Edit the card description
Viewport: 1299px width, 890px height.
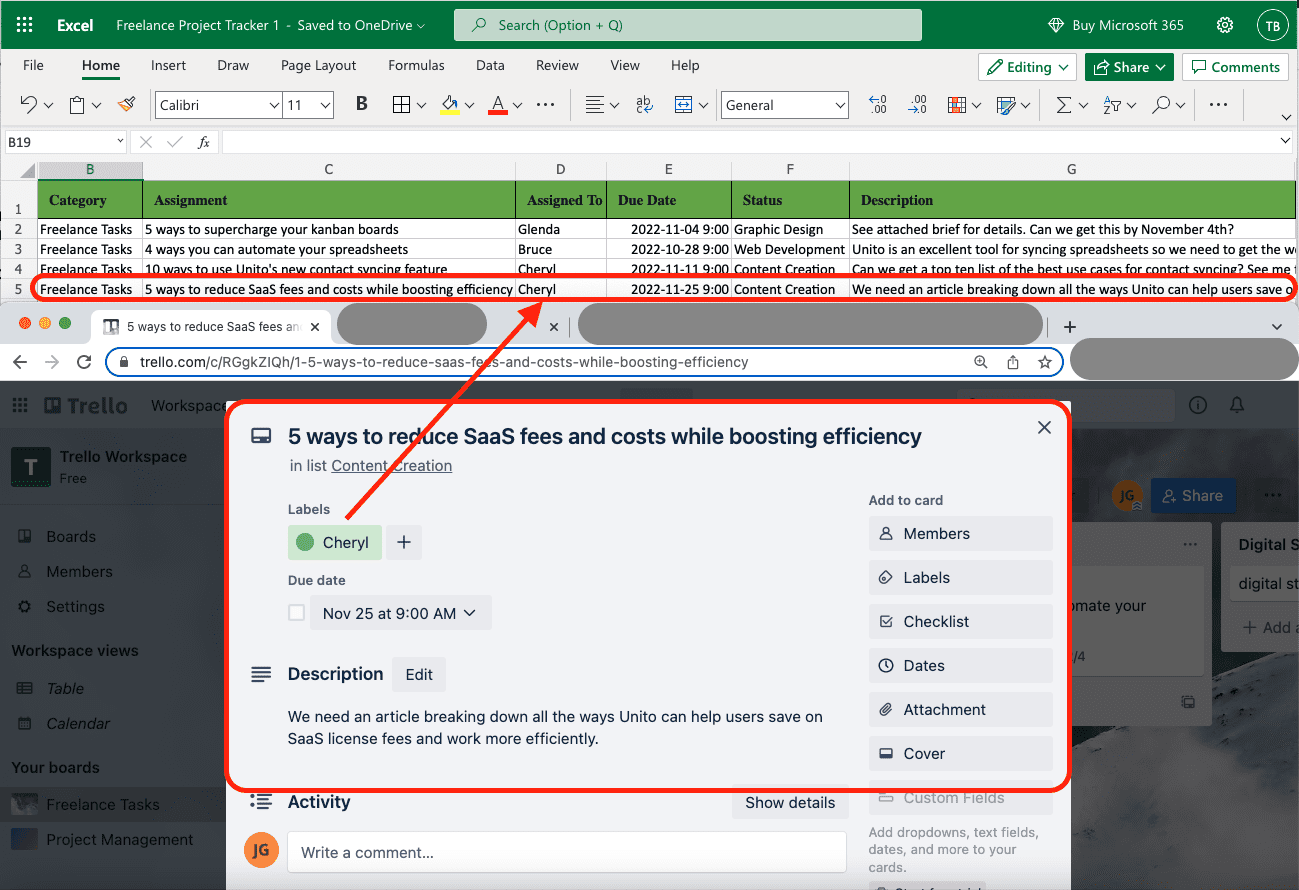click(x=419, y=674)
